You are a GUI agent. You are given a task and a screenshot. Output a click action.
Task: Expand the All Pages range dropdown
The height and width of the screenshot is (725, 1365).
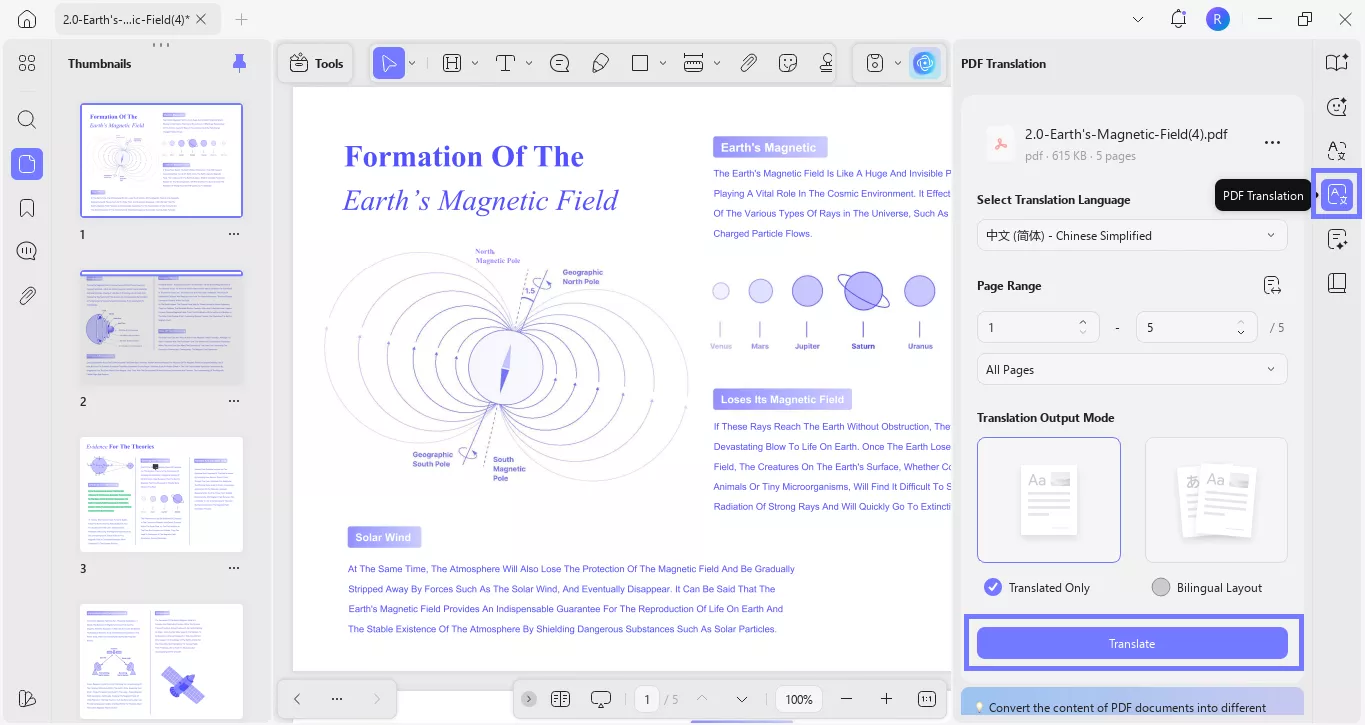click(1131, 370)
